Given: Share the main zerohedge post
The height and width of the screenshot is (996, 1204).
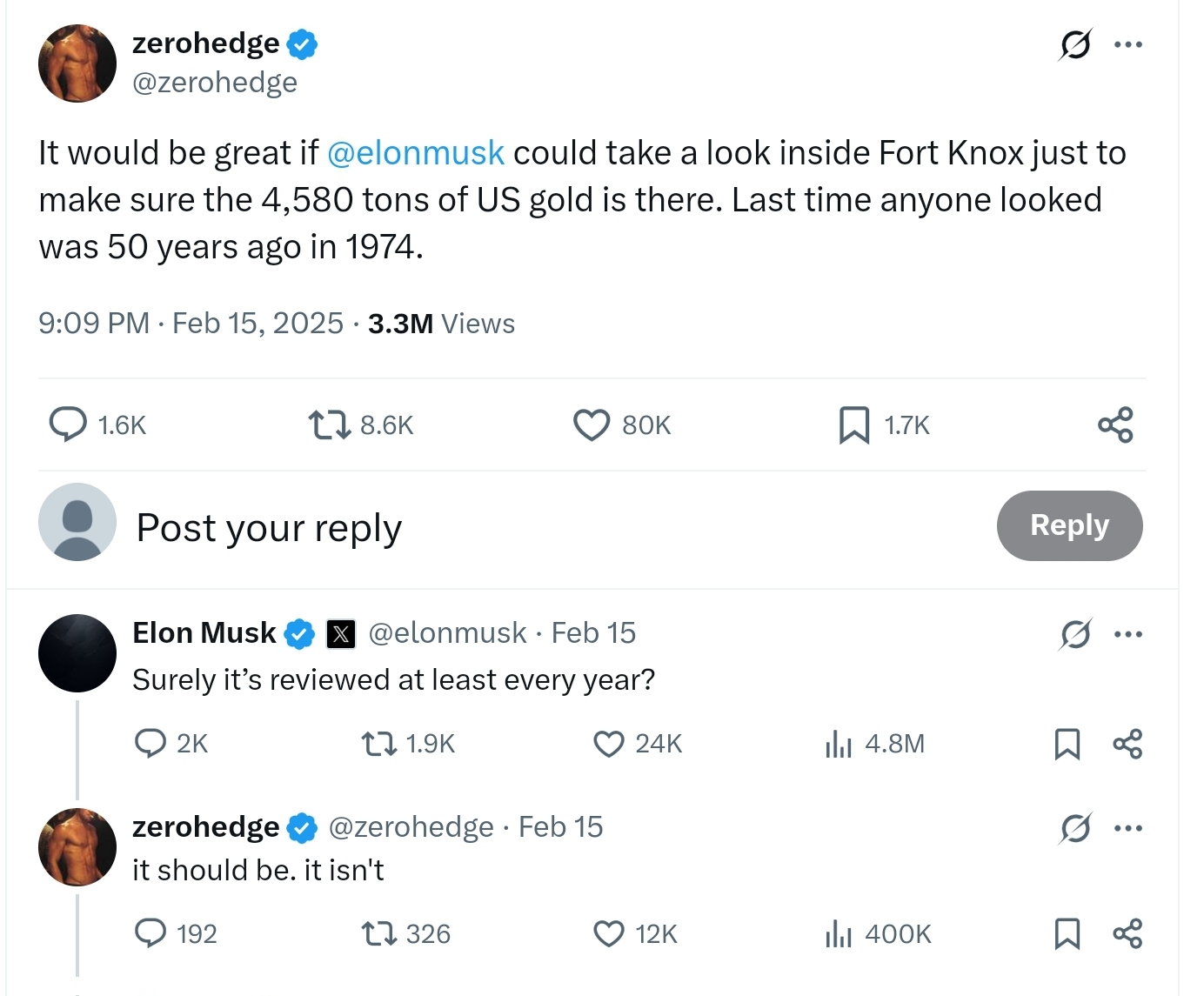Looking at the screenshot, I should [1115, 425].
